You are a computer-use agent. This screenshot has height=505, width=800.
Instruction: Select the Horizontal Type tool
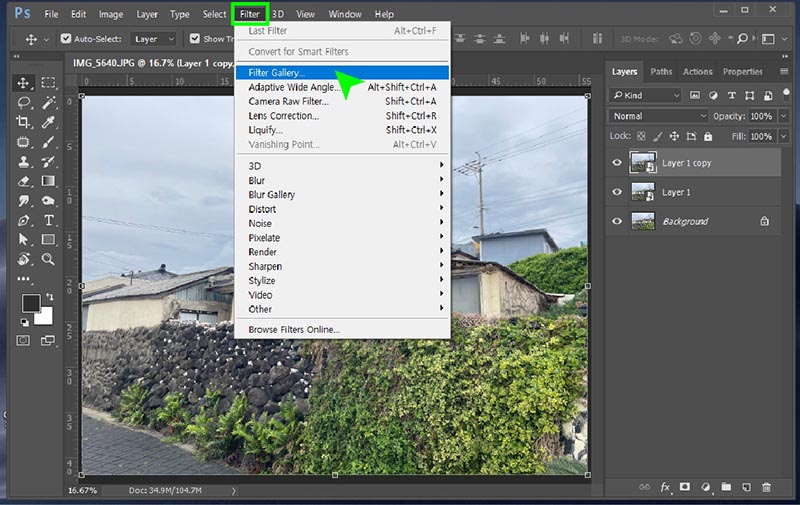pos(48,220)
